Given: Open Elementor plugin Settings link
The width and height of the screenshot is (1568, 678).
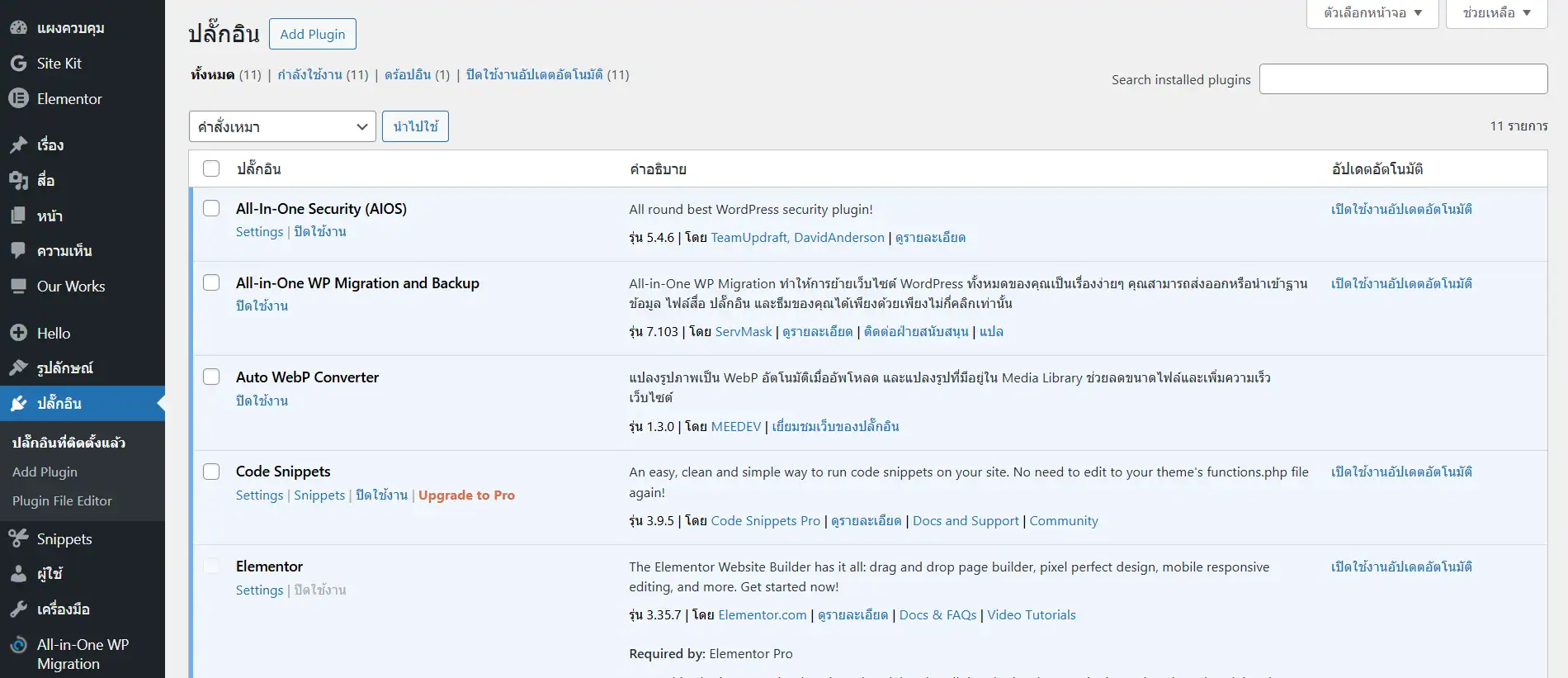Looking at the screenshot, I should (259, 590).
